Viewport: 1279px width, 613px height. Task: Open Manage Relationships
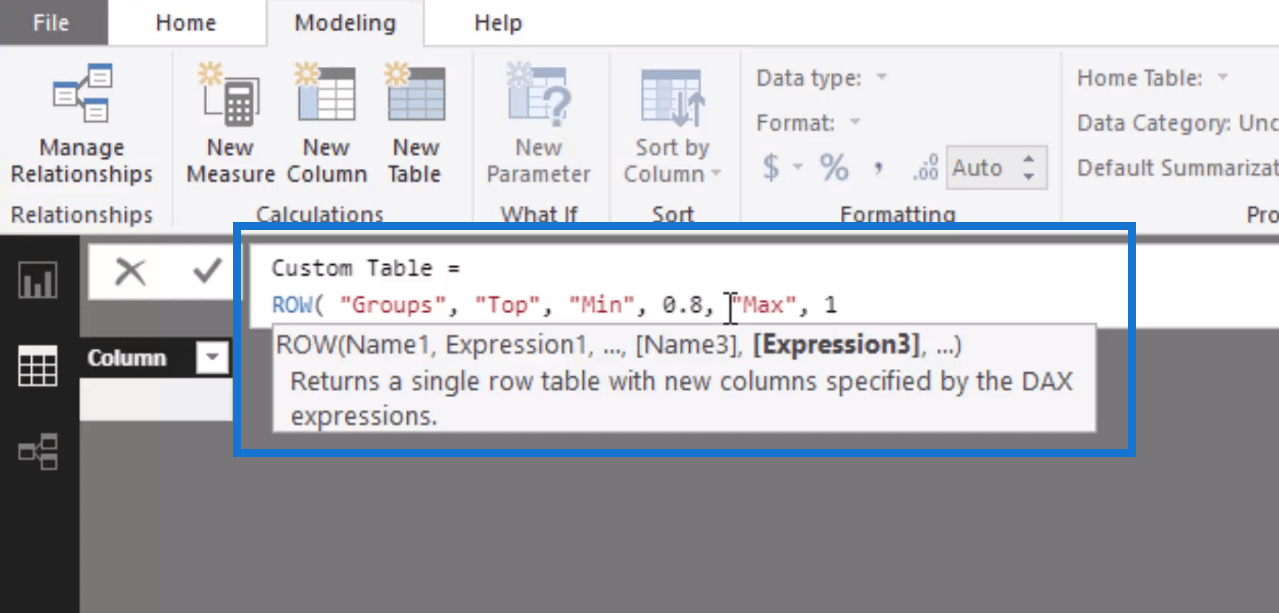(81, 125)
